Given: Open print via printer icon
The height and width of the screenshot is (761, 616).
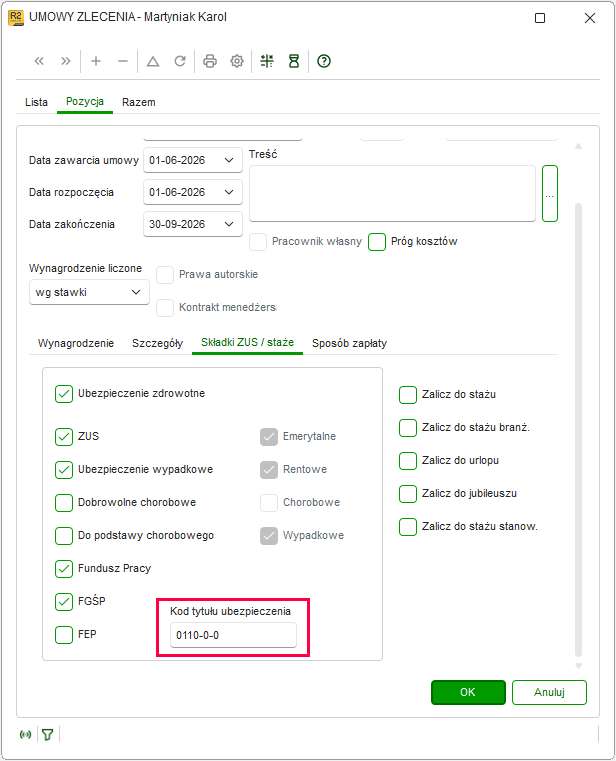Looking at the screenshot, I should [x=210, y=61].
